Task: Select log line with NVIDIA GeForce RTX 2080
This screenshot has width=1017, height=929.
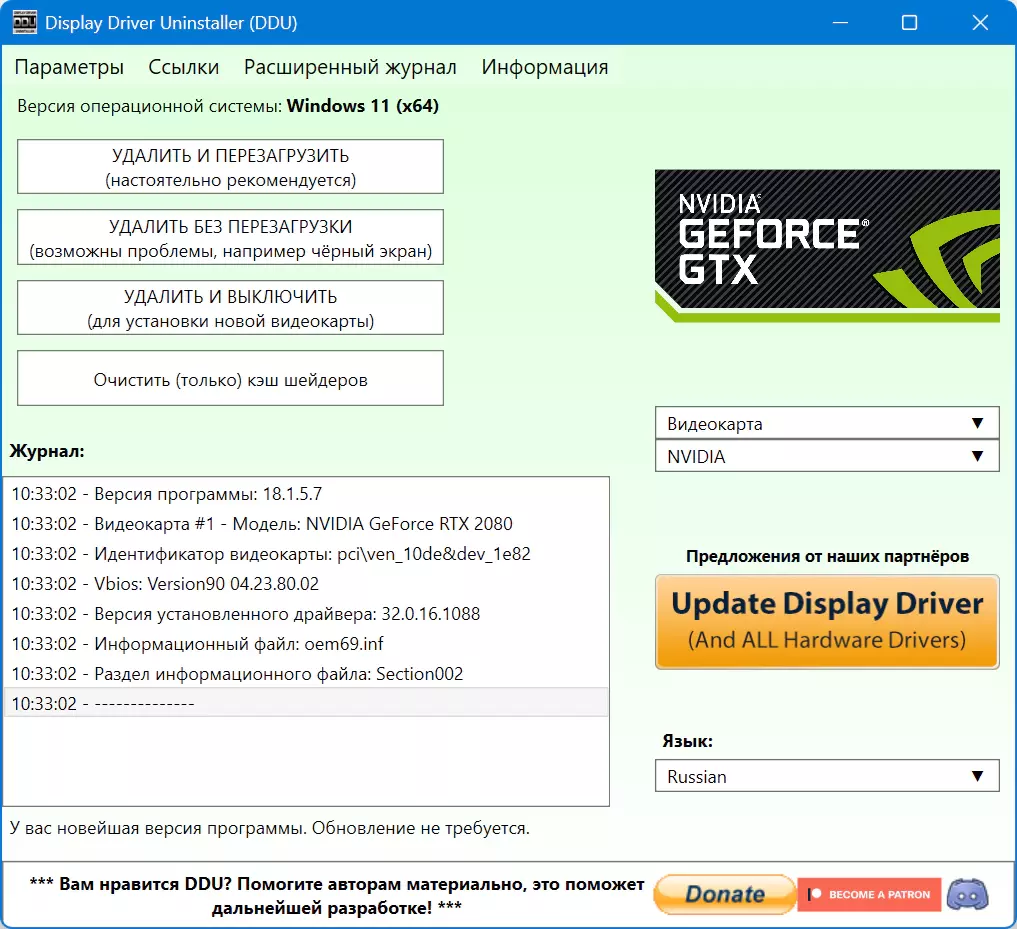Action: coord(306,524)
